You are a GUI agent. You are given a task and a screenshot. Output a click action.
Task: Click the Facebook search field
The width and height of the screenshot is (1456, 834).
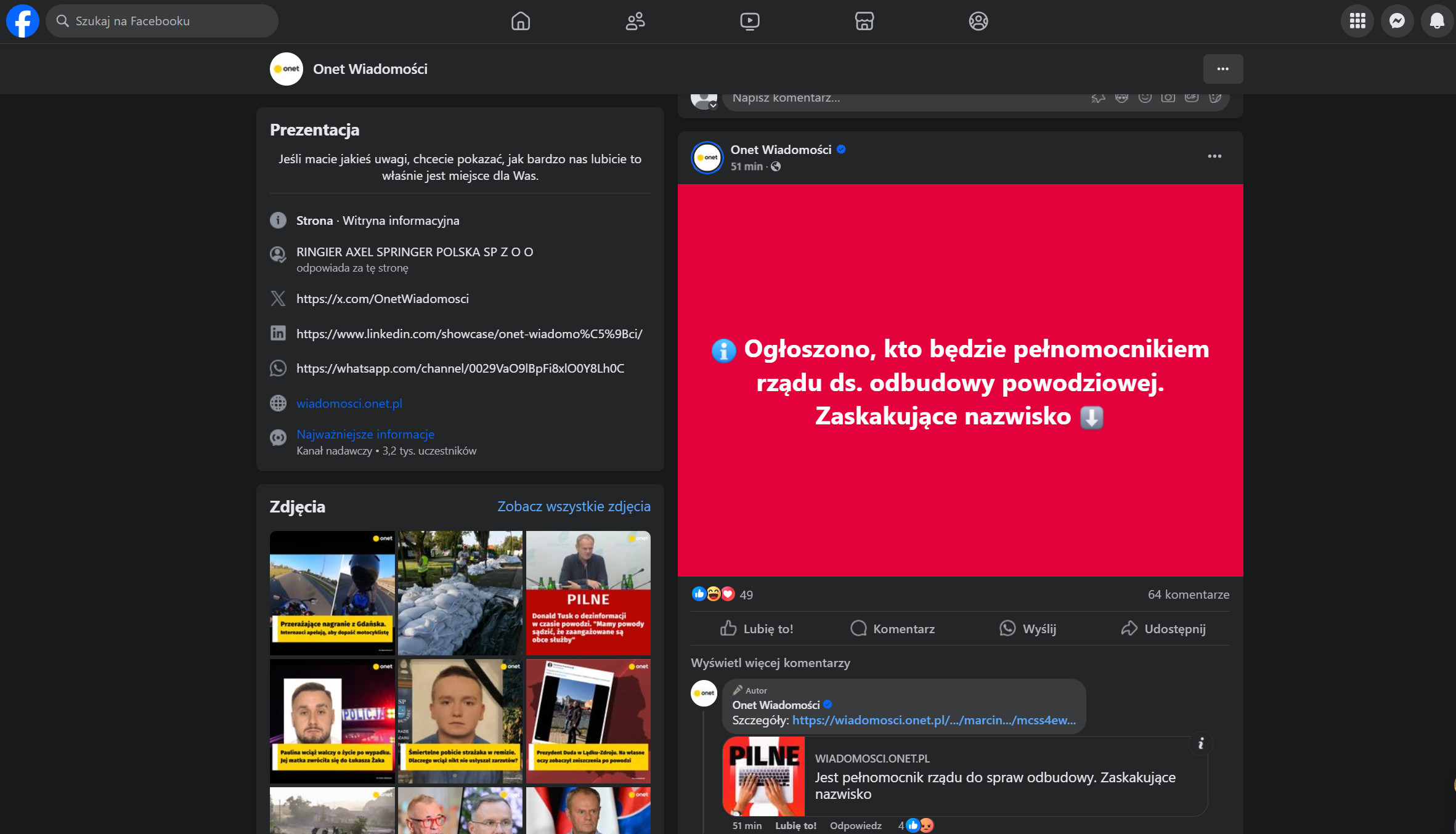(x=162, y=21)
